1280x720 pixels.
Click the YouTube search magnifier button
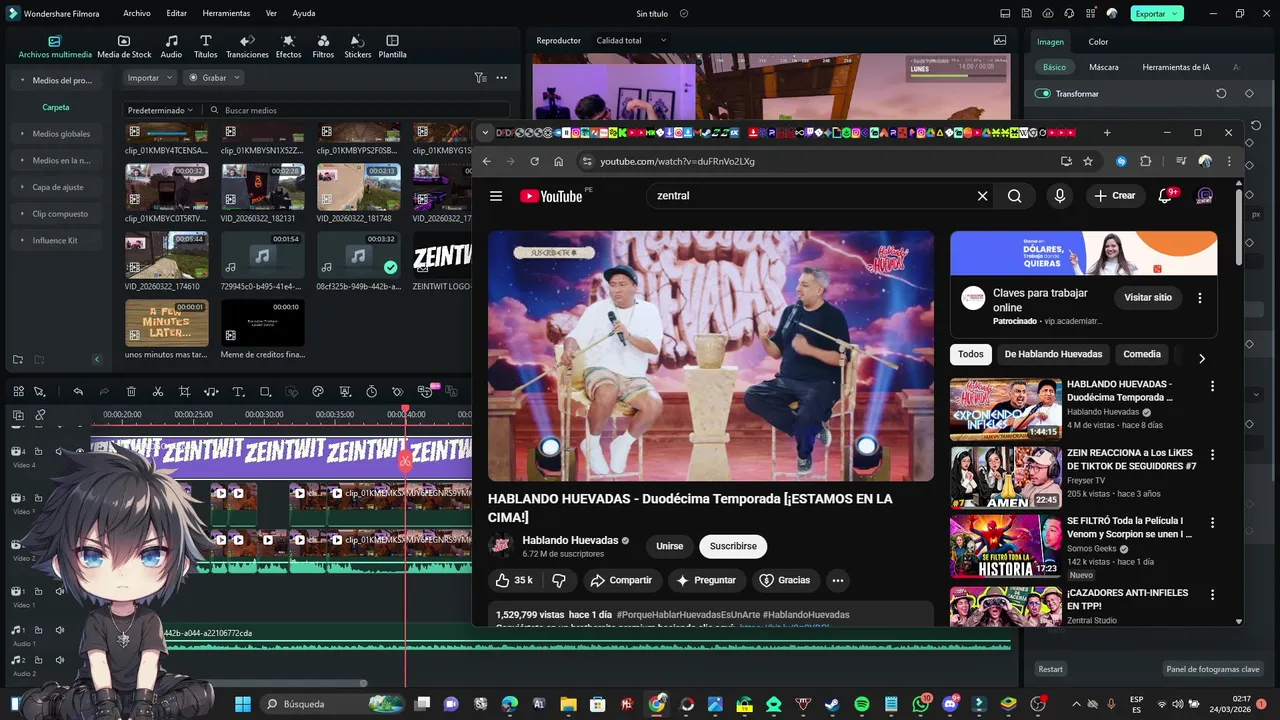[1014, 196]
